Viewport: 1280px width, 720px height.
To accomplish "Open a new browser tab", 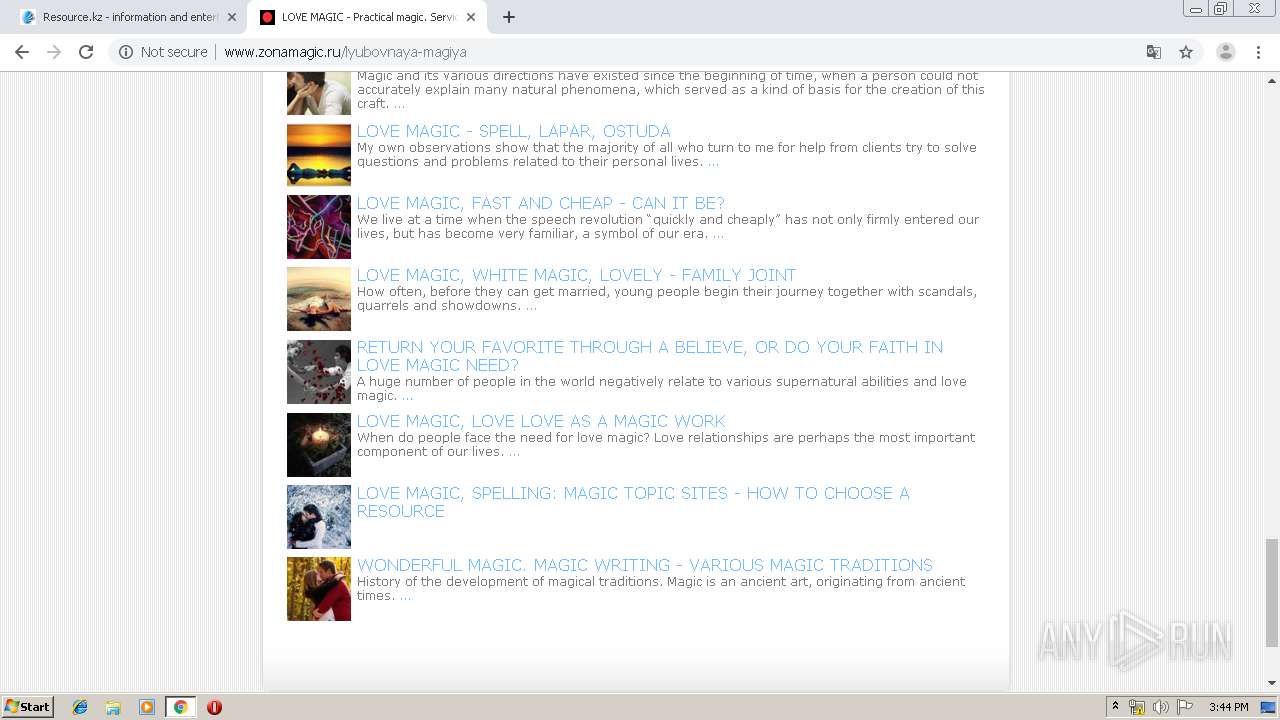I will pos(508,17).
